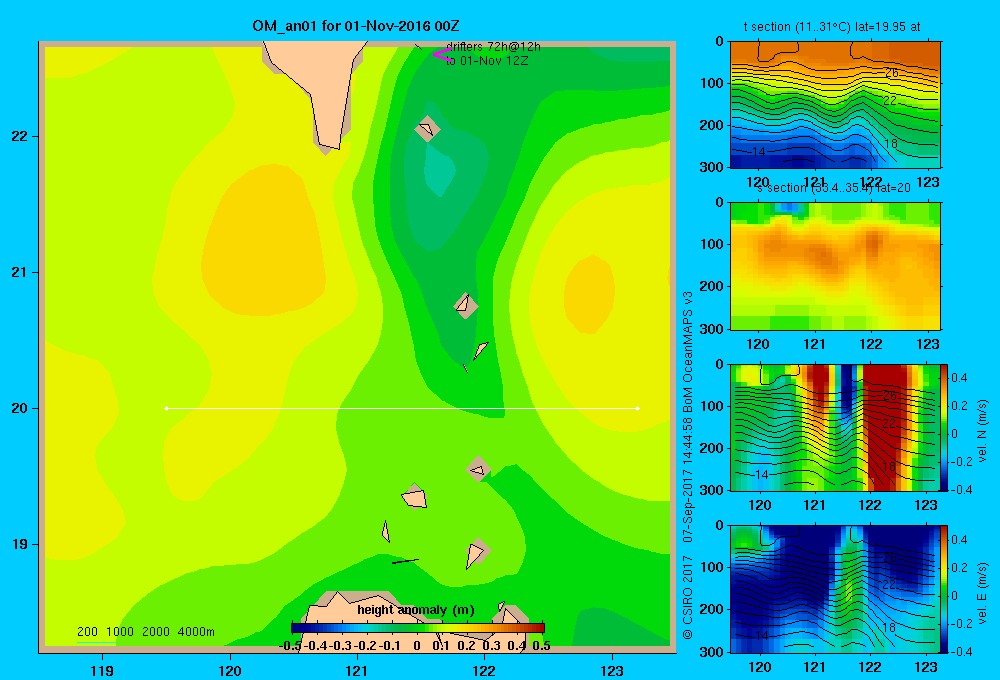
Task: Click the "-0.4" tick on vel. E colorbar
Action: click(x=960, y=651)
